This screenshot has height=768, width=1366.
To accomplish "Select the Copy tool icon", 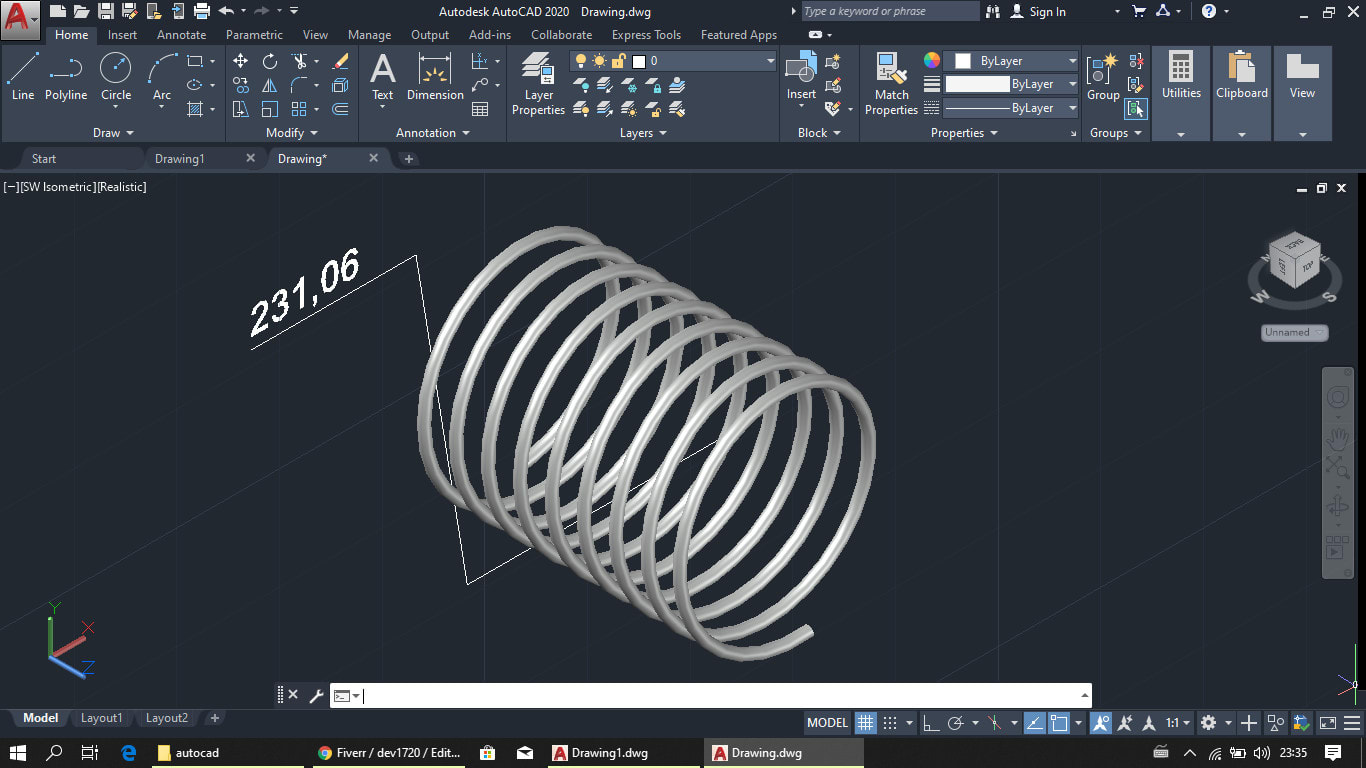I will tap(241, 85).
